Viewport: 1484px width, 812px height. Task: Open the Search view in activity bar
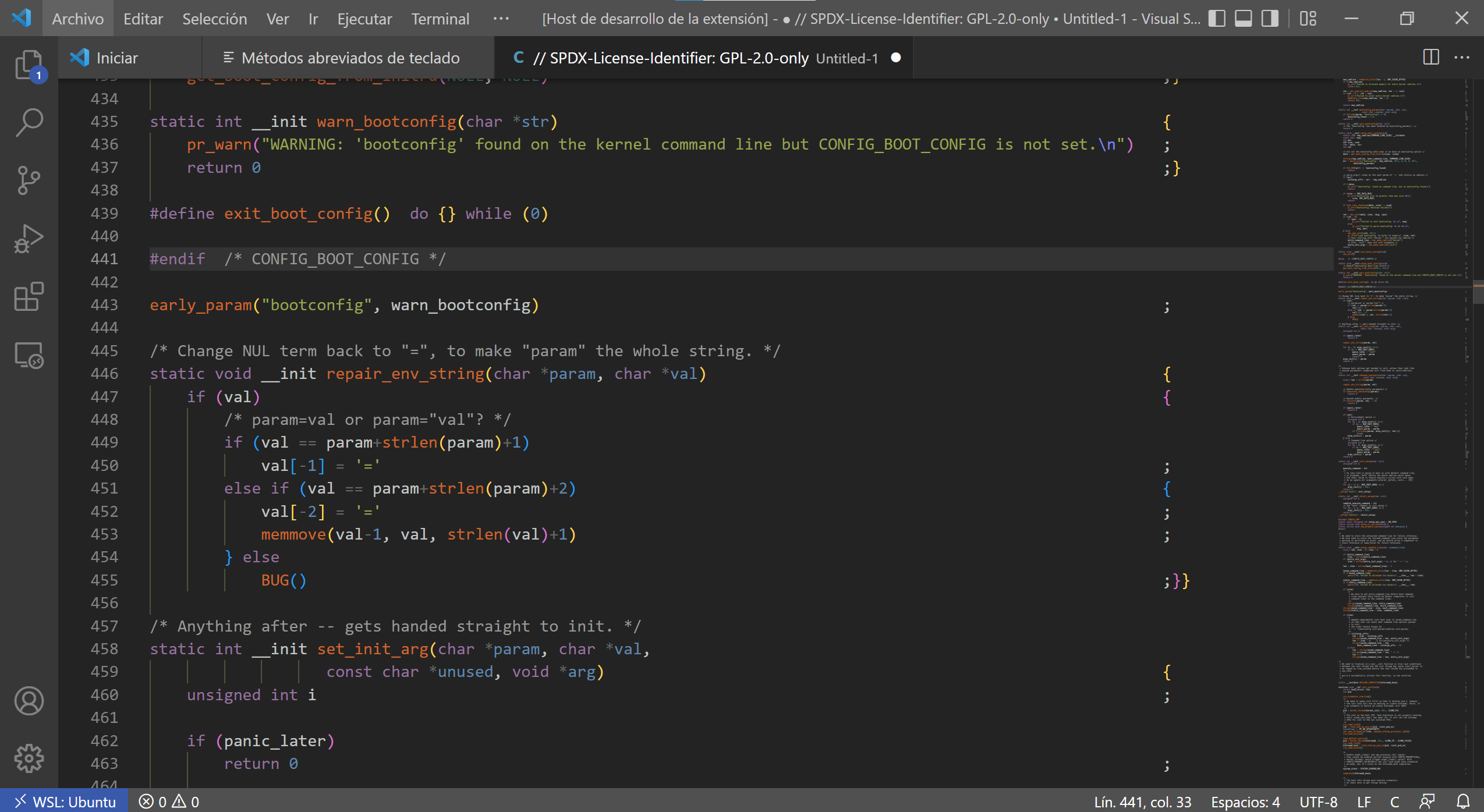click(x=29, y=123)
